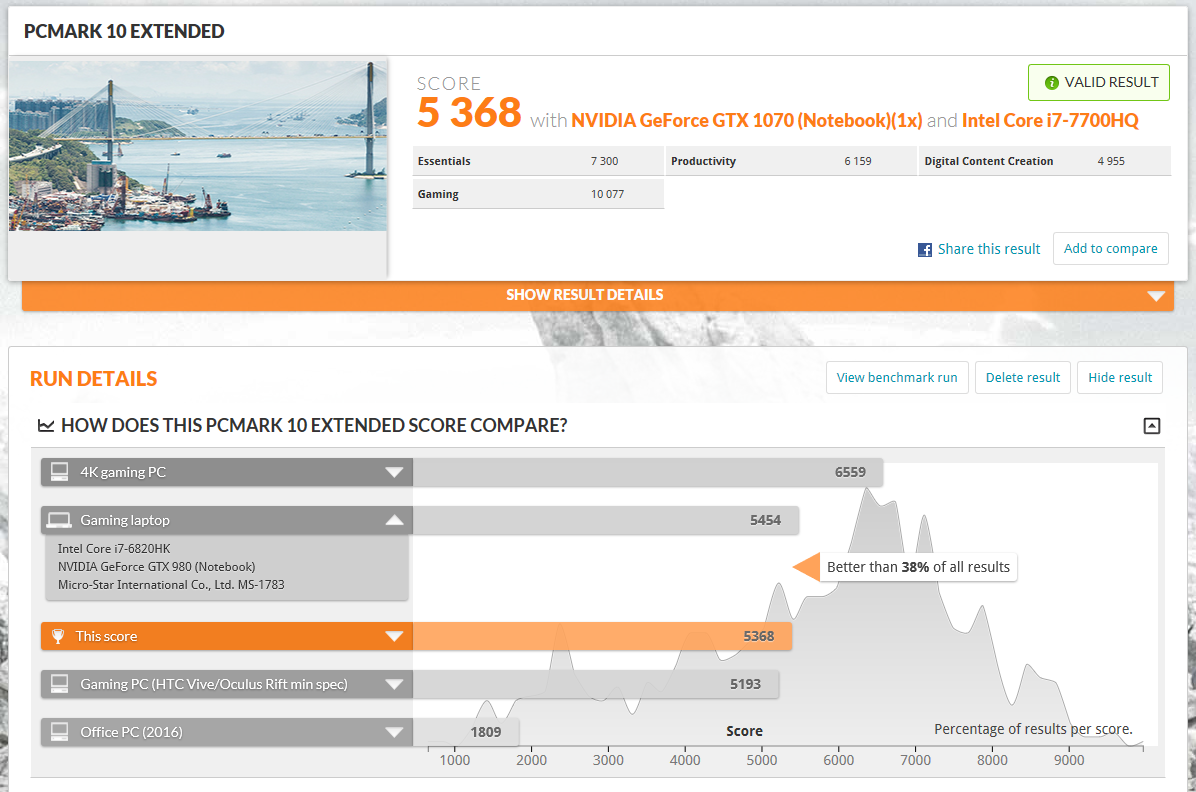This screenshot has height=792, width=1196.
Task: Click the Show Result Details orange bar label
Action: tap(584, 295)
